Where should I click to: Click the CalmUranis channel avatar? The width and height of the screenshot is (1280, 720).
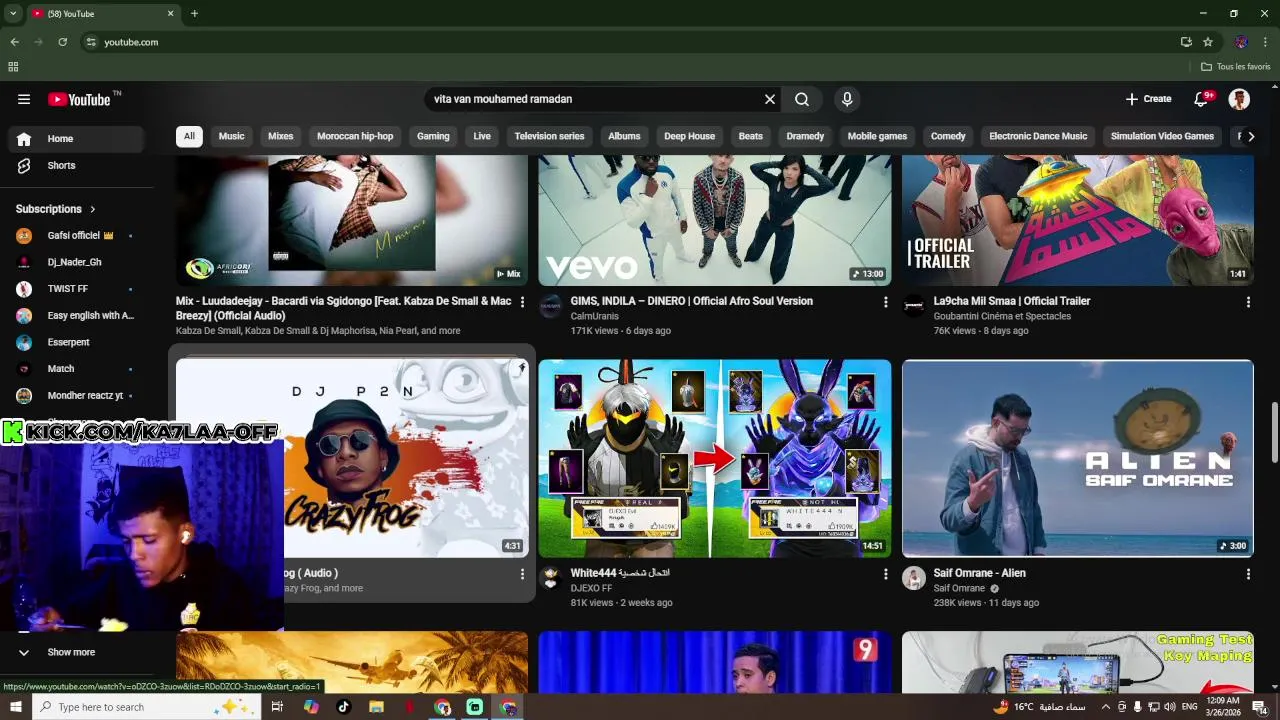[x=550, y=306]
